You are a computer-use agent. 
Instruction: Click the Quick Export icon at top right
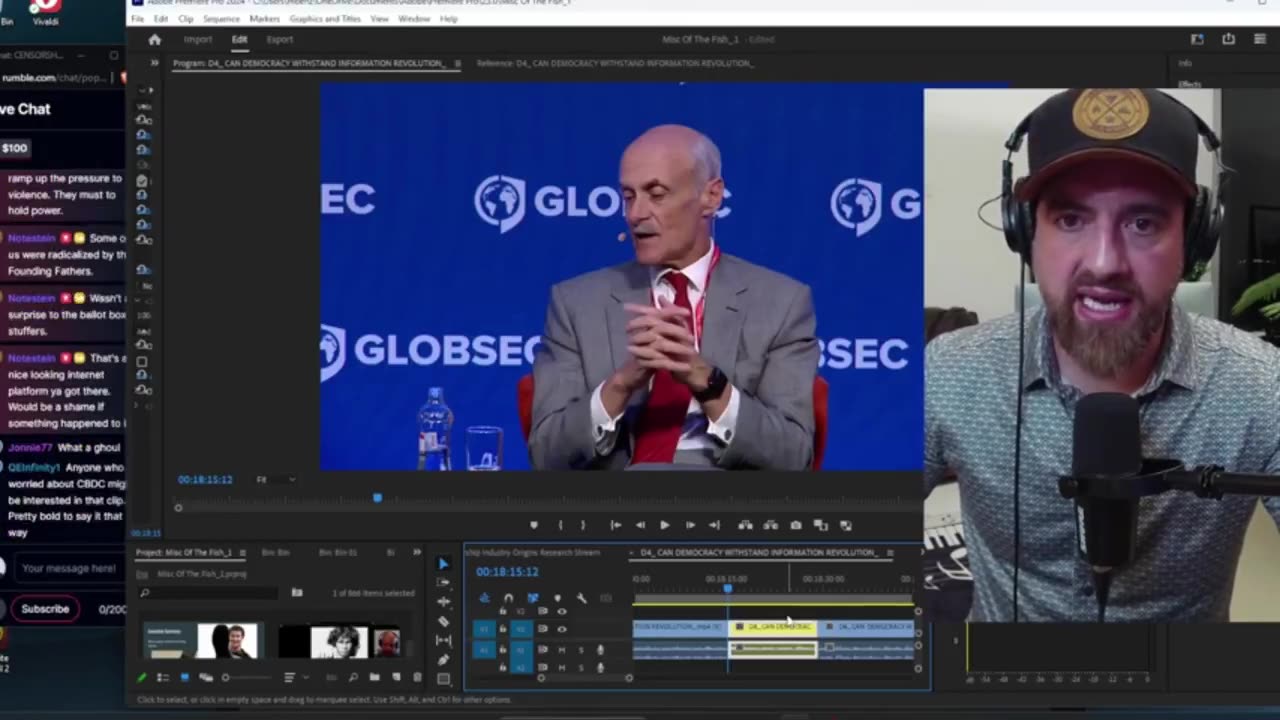1229,39
